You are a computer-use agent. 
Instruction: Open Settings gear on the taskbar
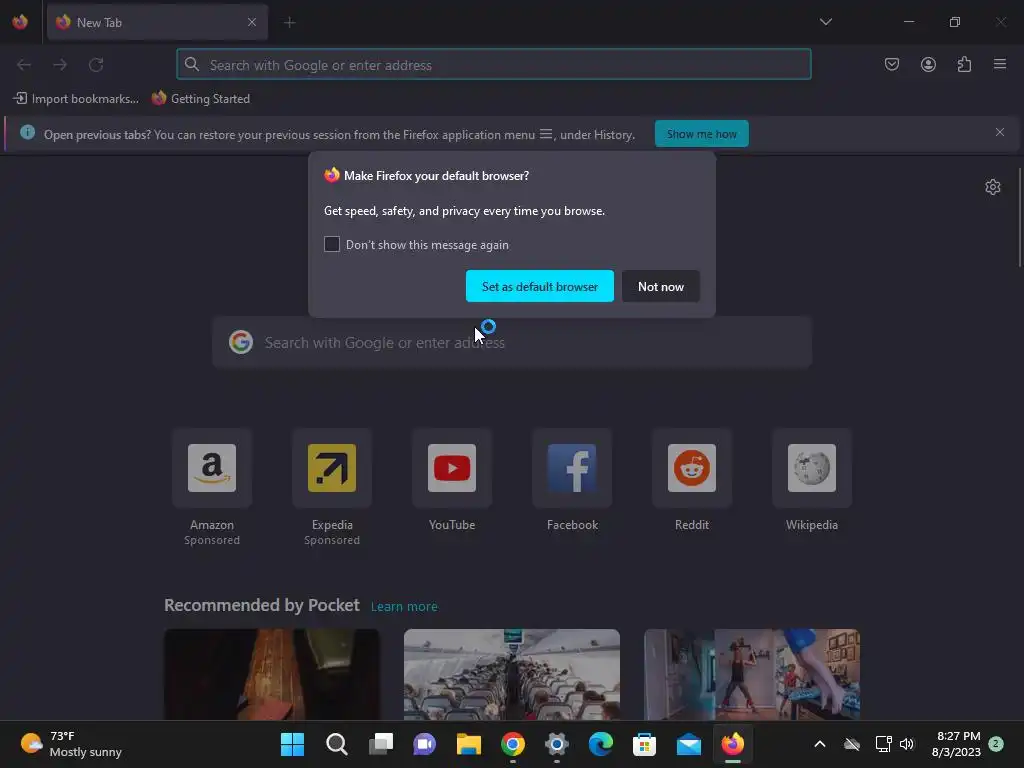click(x=556, y=744)
